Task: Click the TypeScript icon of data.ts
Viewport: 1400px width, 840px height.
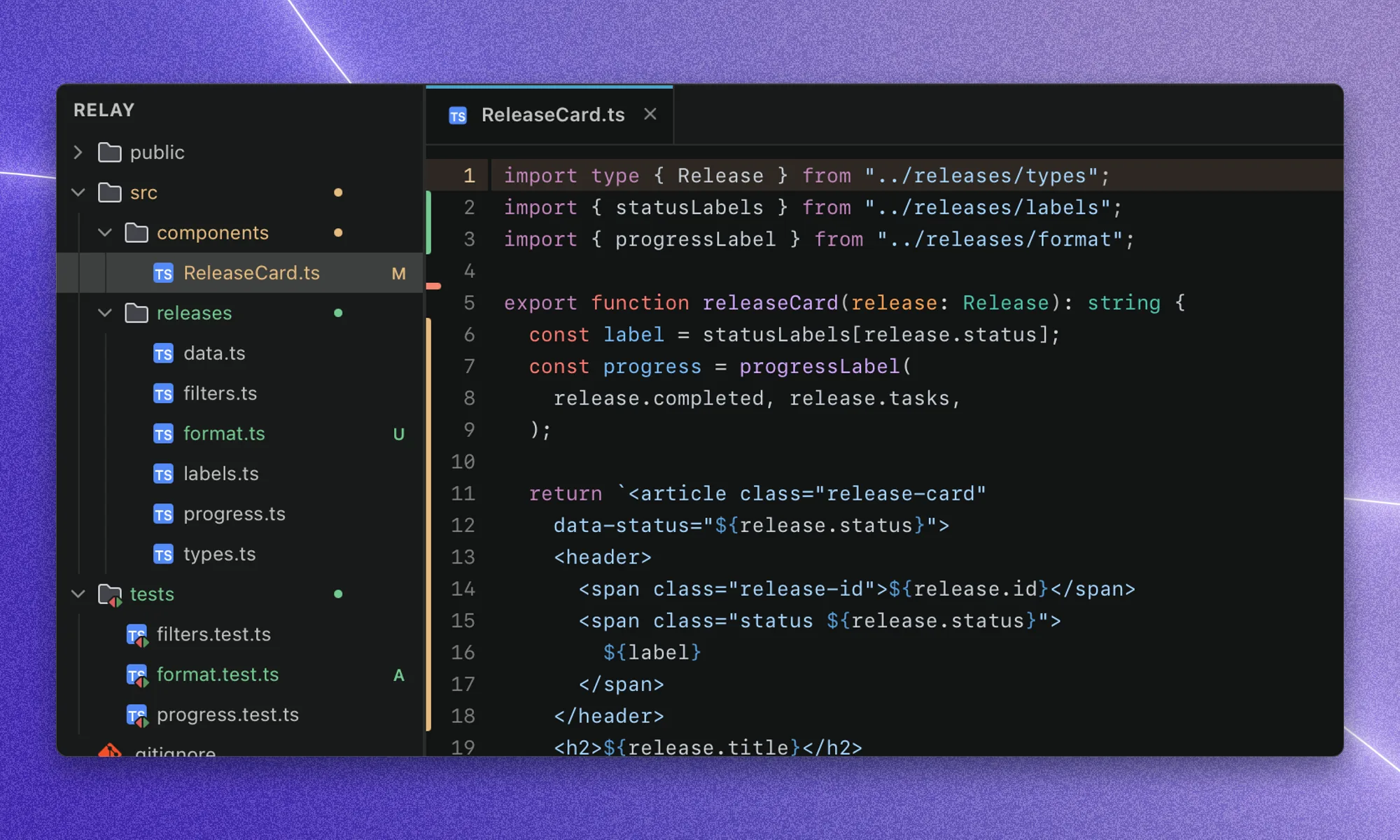Action: 163,353
